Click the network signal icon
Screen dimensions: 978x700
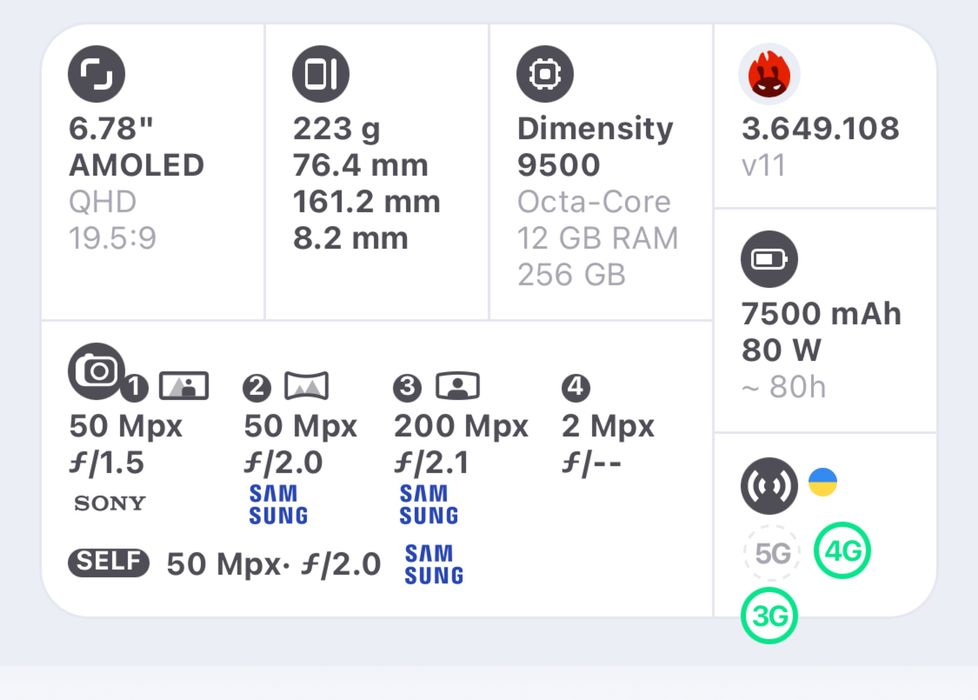[x=769, y=485]
